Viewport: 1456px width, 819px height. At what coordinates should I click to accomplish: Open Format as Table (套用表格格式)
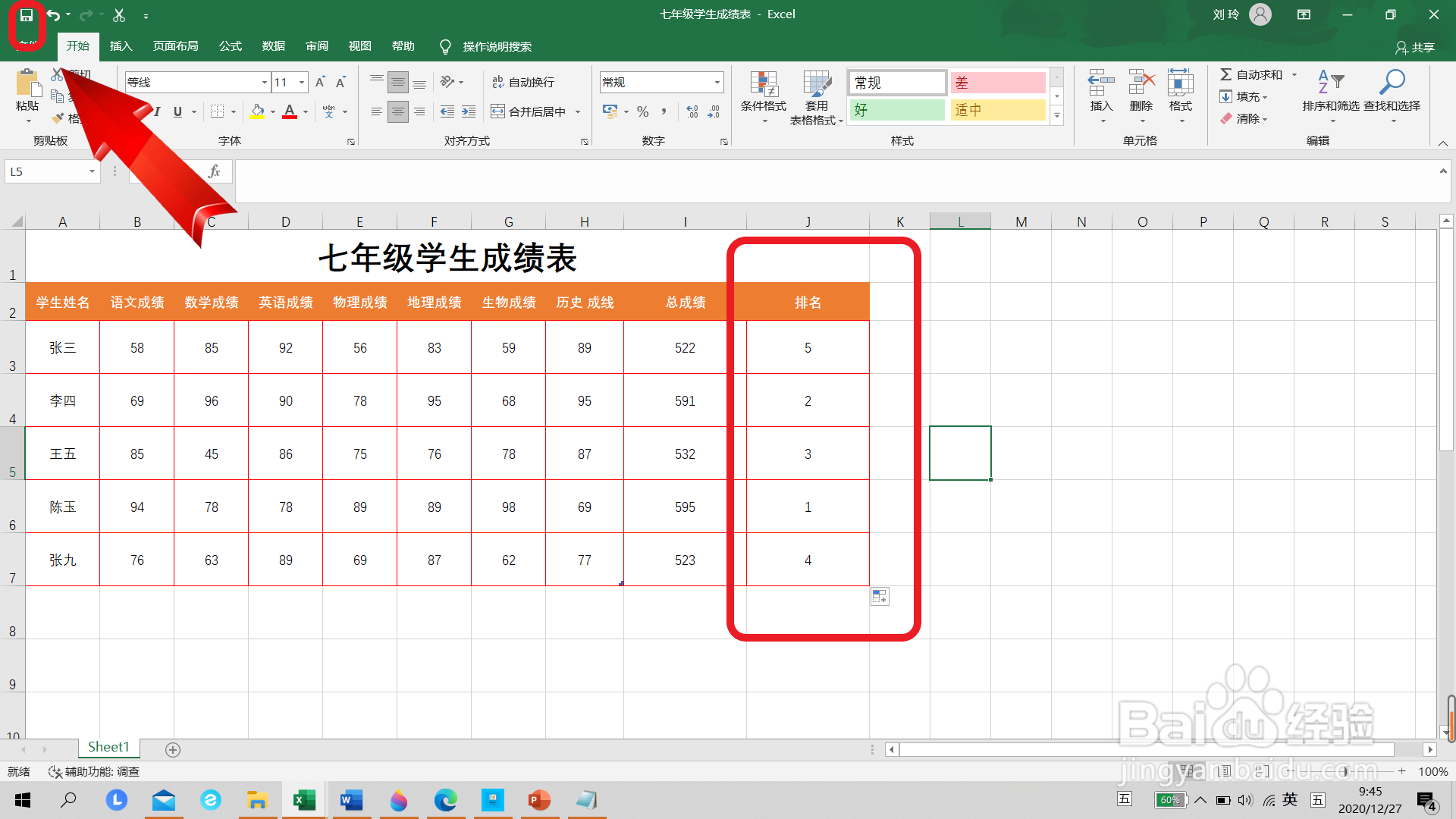(x=817, y=97)
